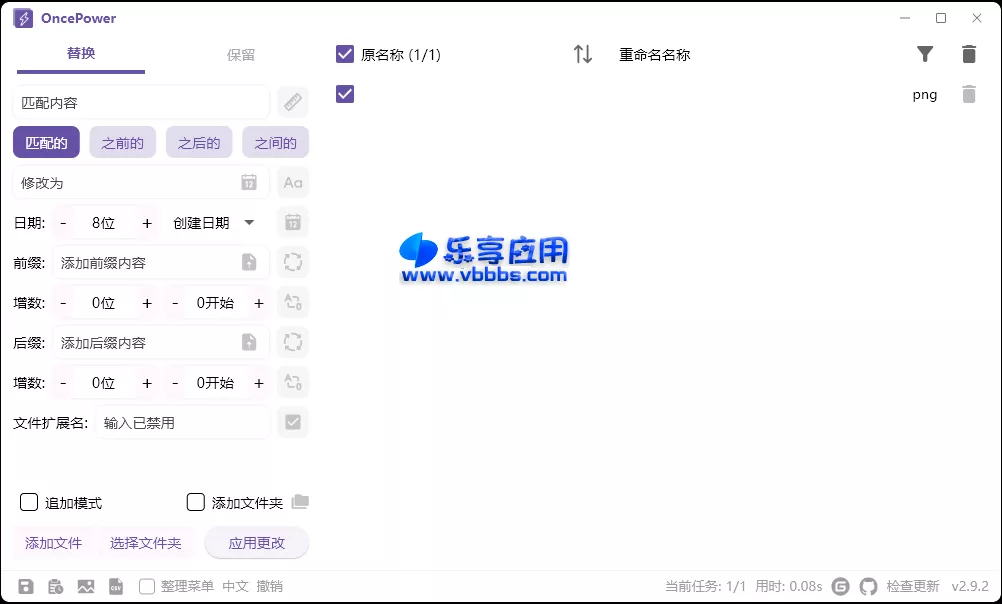Click the sort order arrows icon
This screenshot has height=604, width=1002.
click(582, 54)
